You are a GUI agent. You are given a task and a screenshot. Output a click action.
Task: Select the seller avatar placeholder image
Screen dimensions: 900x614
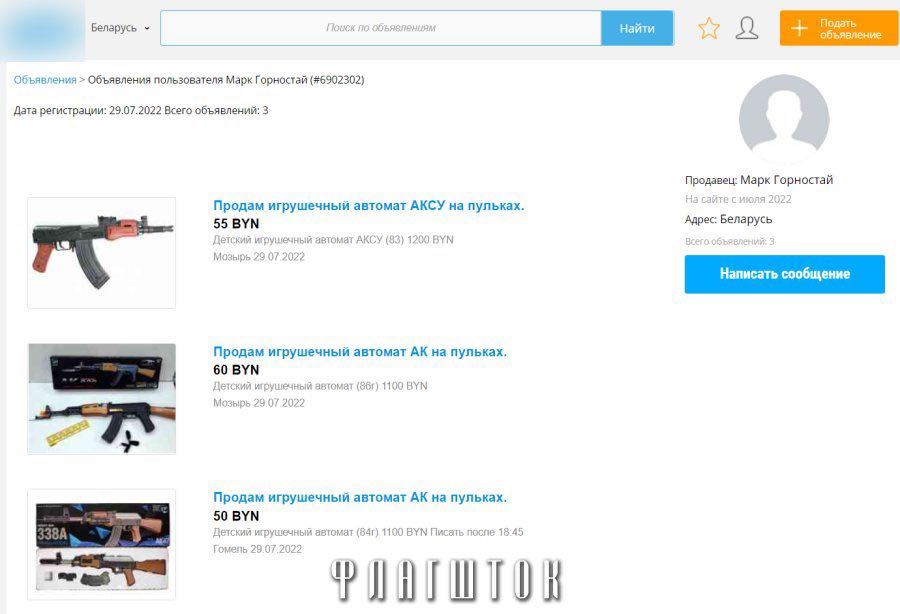pos(784,119)
